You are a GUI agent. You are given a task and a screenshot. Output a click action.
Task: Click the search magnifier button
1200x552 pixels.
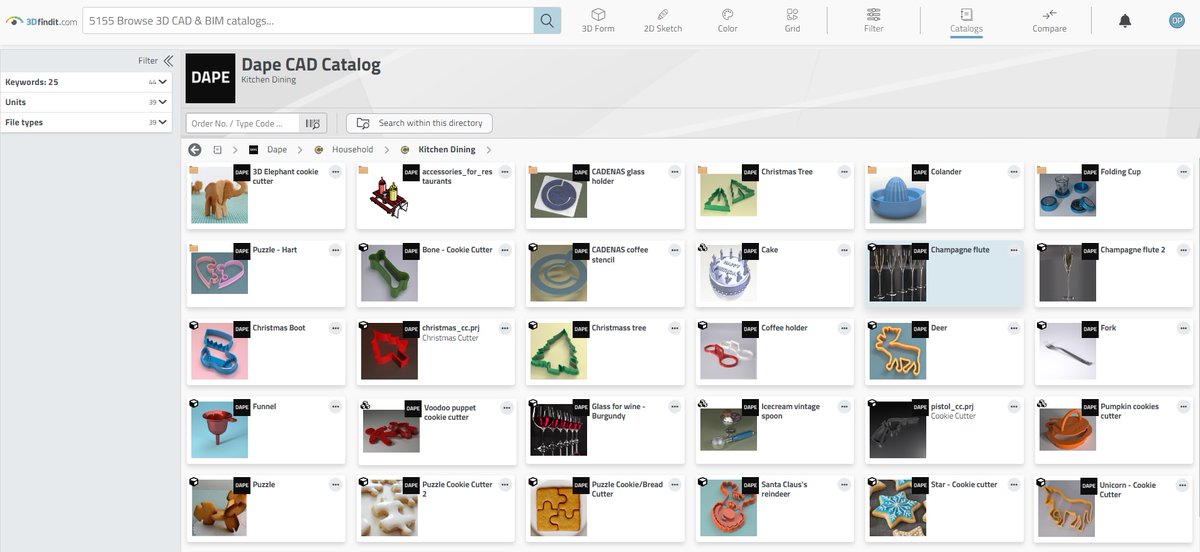547,20
